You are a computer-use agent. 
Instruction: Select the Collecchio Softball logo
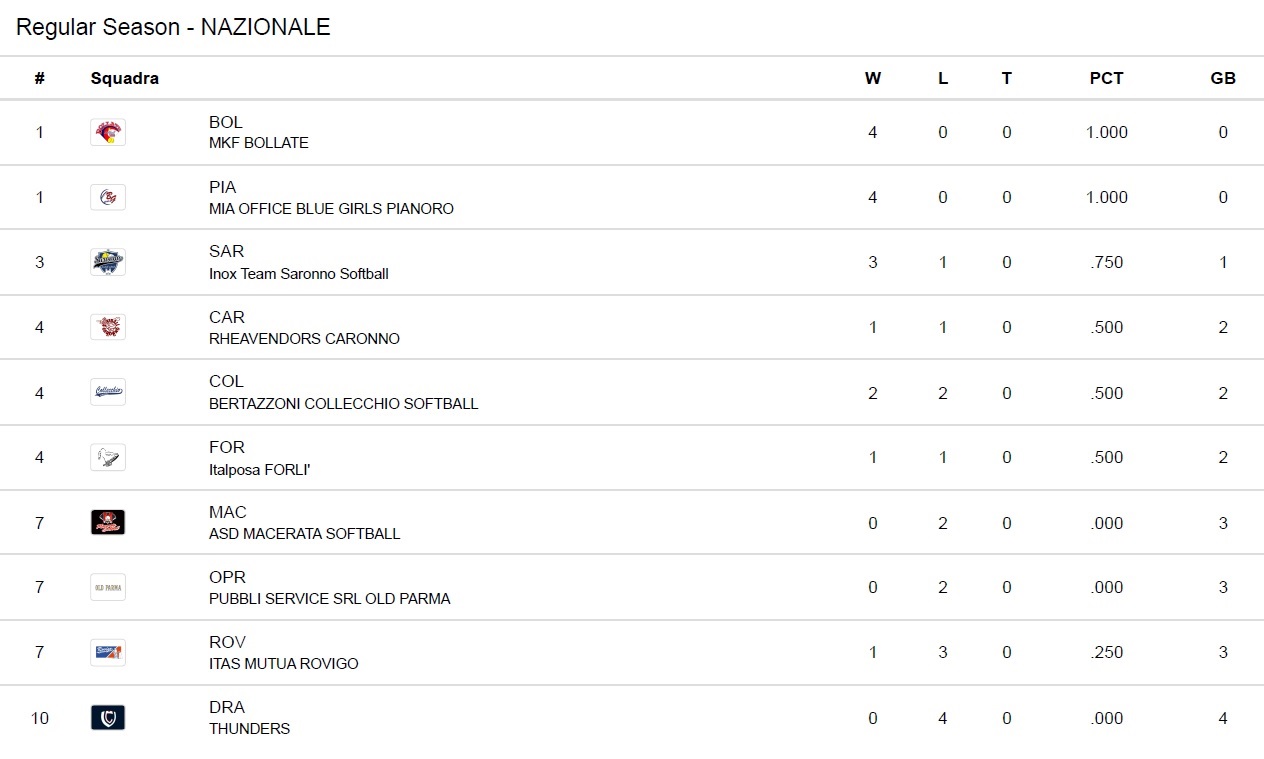(x=108, y=392)
